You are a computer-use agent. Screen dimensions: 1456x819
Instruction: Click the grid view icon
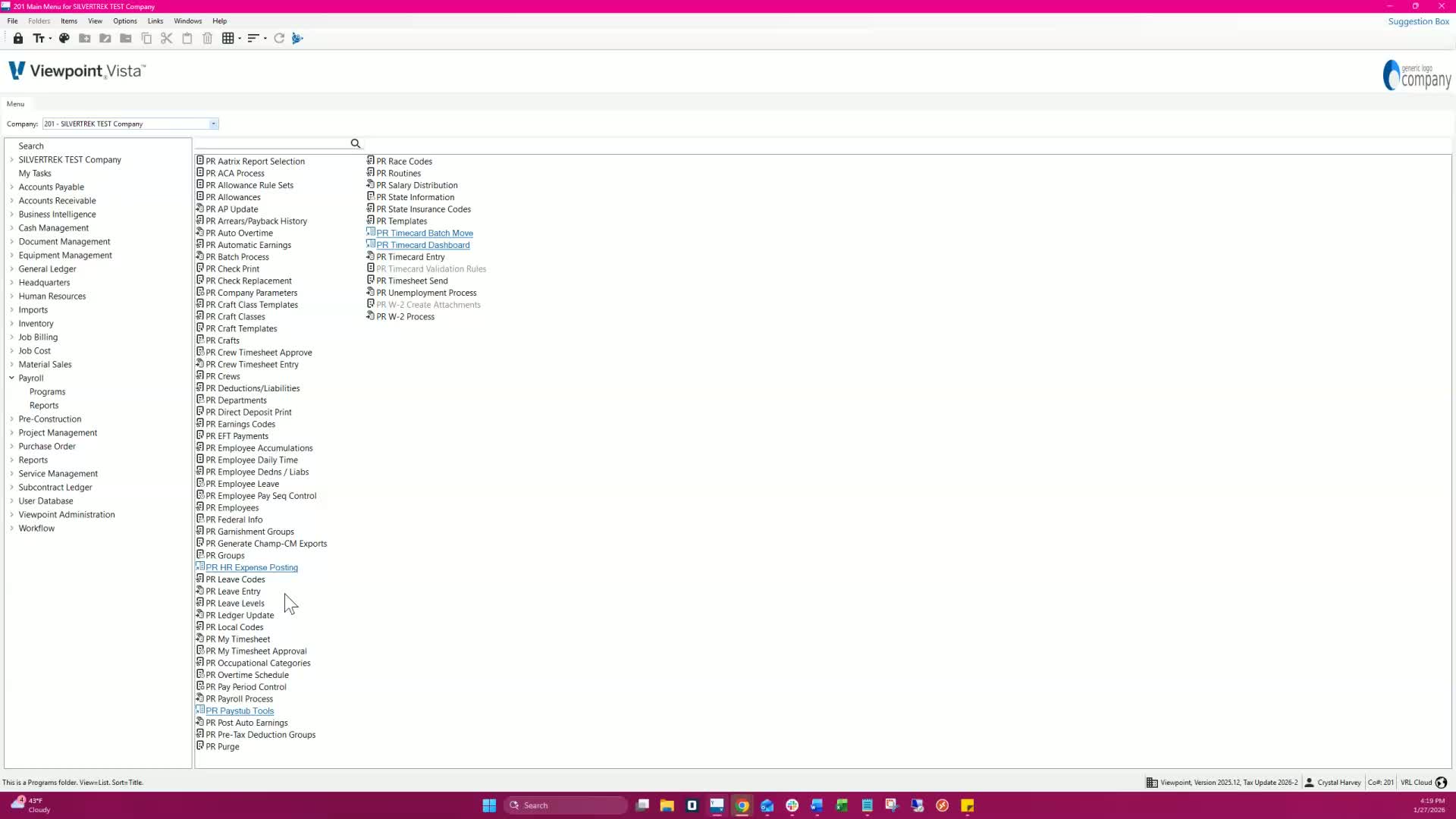coord(227,39)
